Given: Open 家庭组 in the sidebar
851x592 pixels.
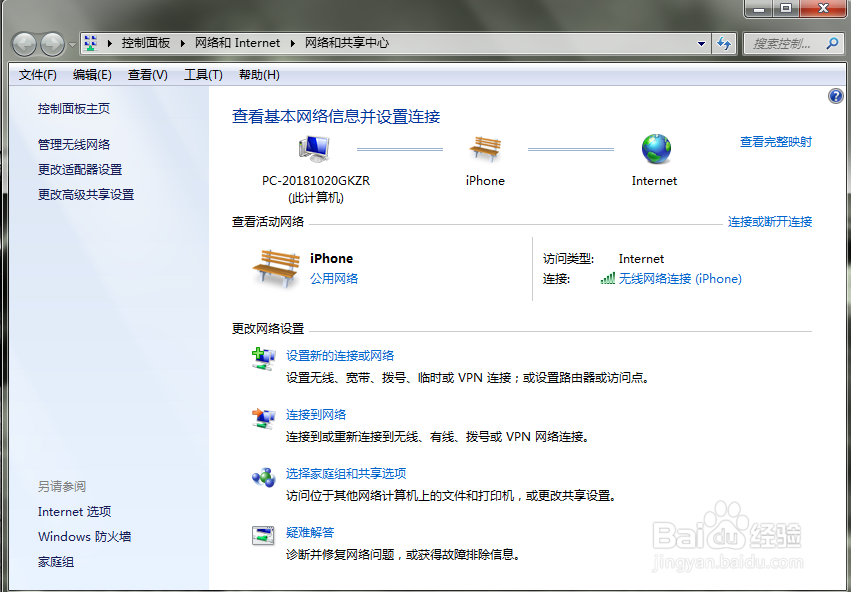Looking at the screenshot, I should [x=56, y=562].
